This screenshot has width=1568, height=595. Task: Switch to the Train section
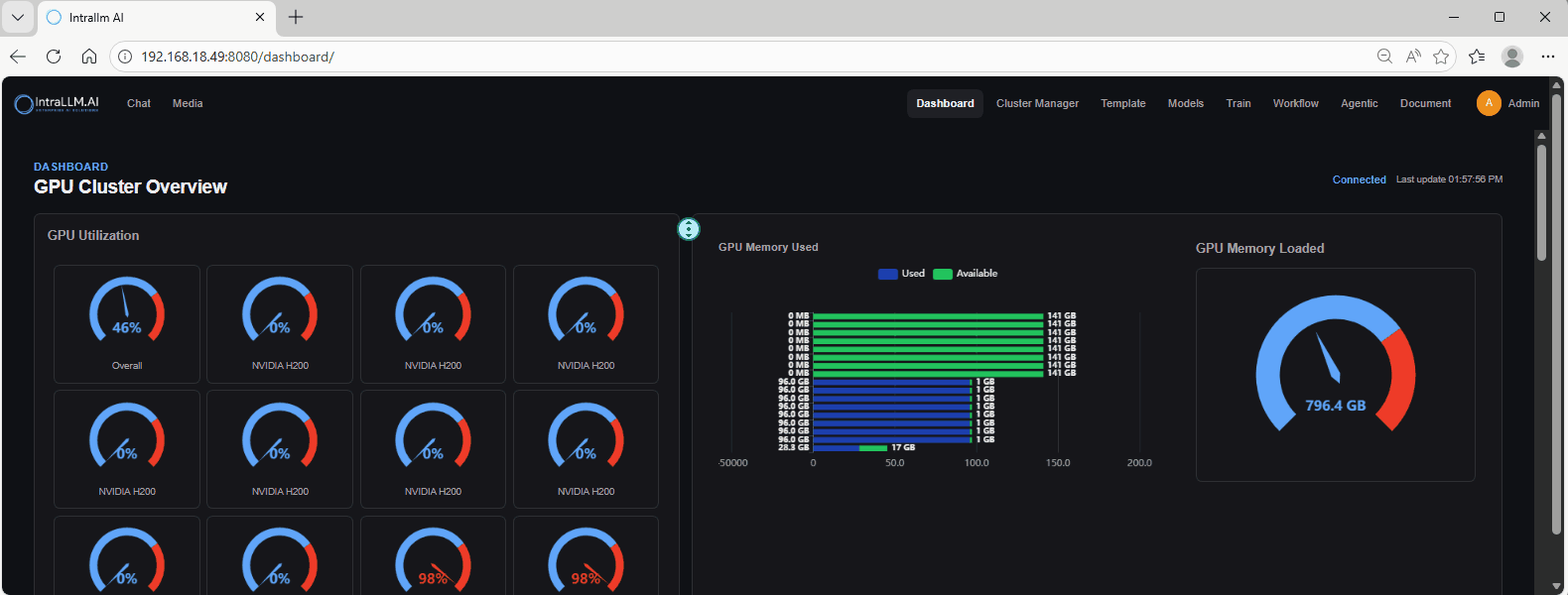pyautogui.click(x=1238, y=103)
